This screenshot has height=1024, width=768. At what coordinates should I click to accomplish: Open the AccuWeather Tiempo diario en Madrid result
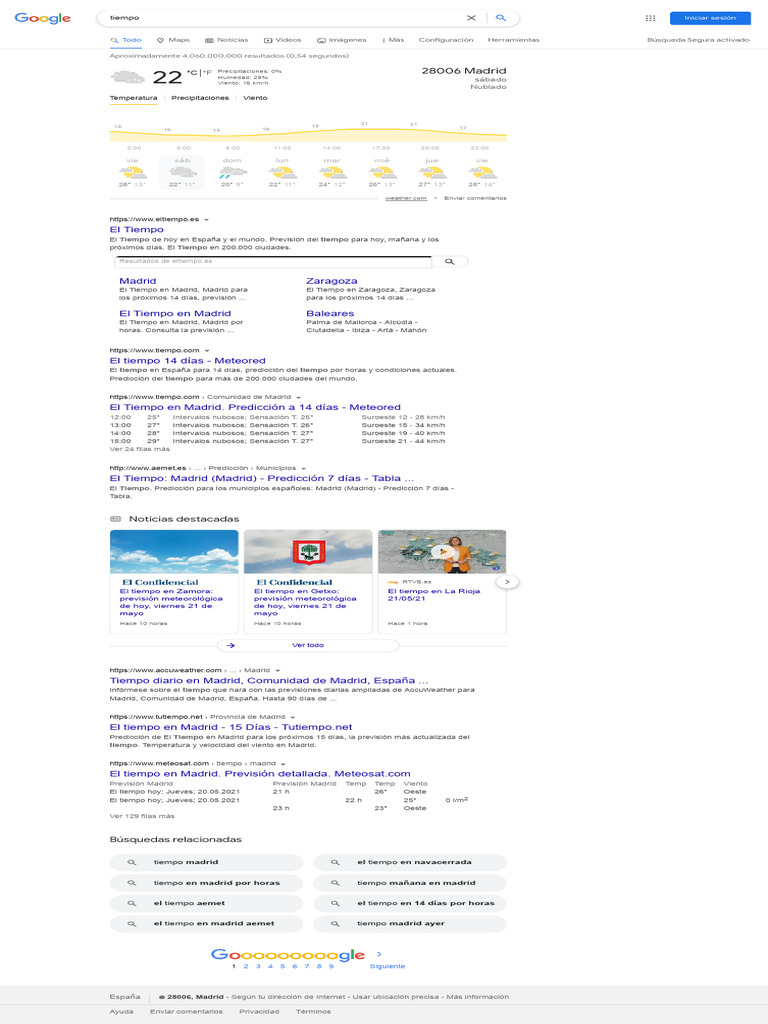[269, 680]
